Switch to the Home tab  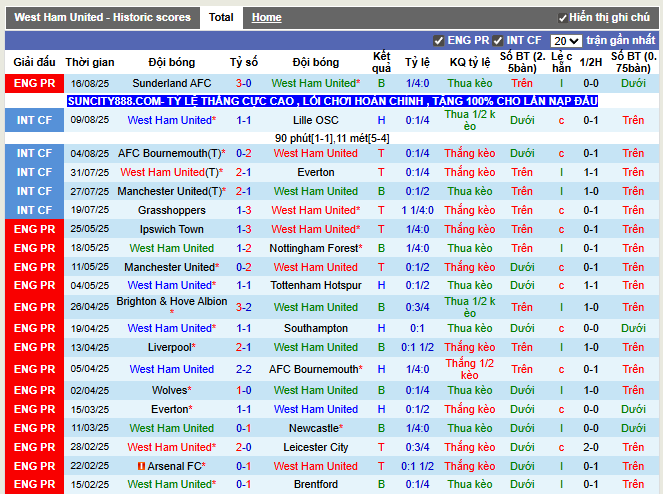tap(266, 17)
